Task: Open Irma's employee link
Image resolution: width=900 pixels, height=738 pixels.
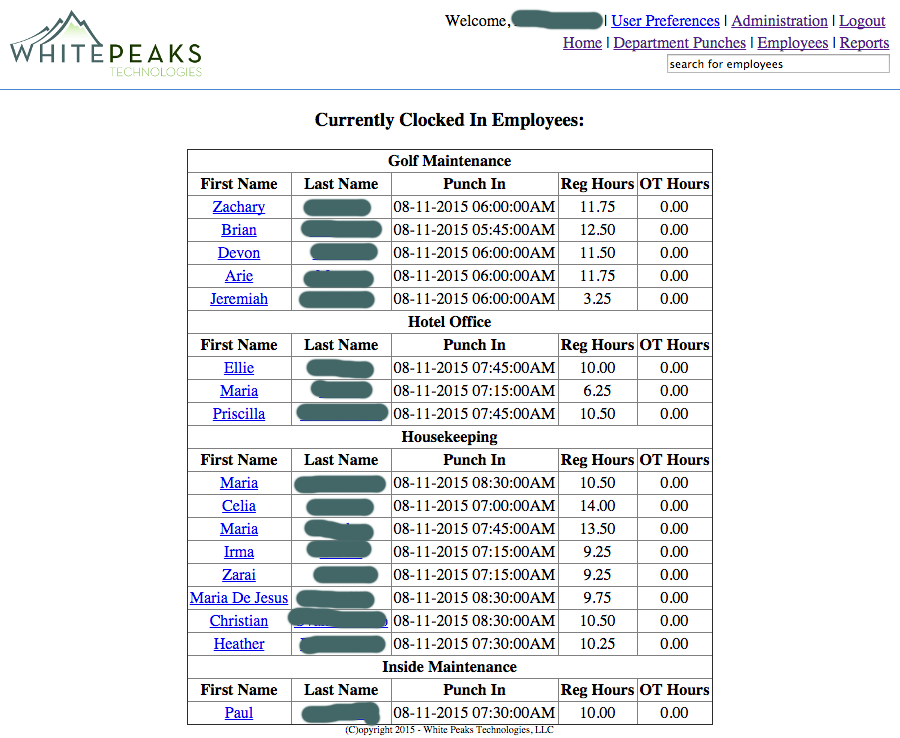Action: [x=239, y=551]
